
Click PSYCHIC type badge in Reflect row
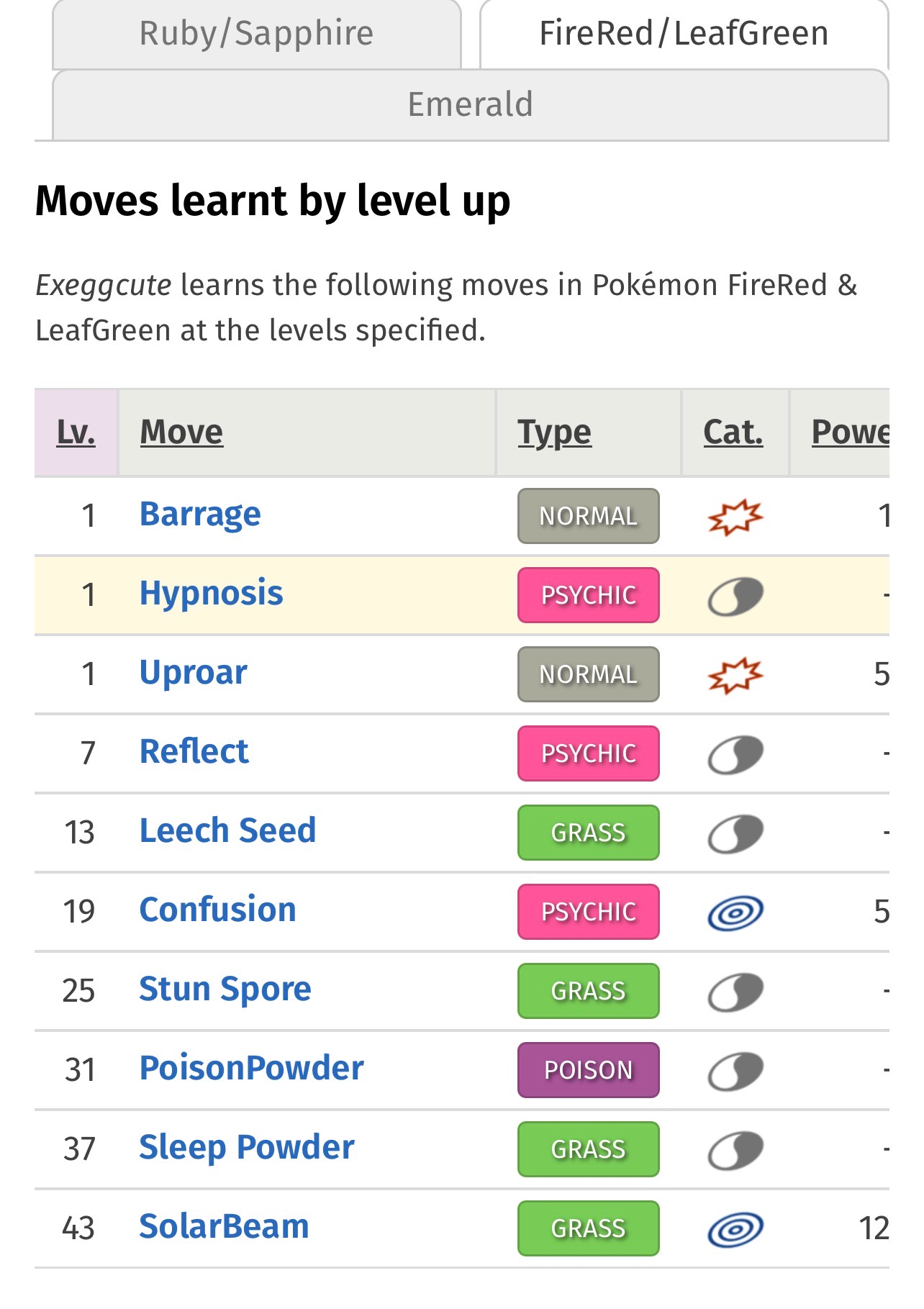click(588, 753)
